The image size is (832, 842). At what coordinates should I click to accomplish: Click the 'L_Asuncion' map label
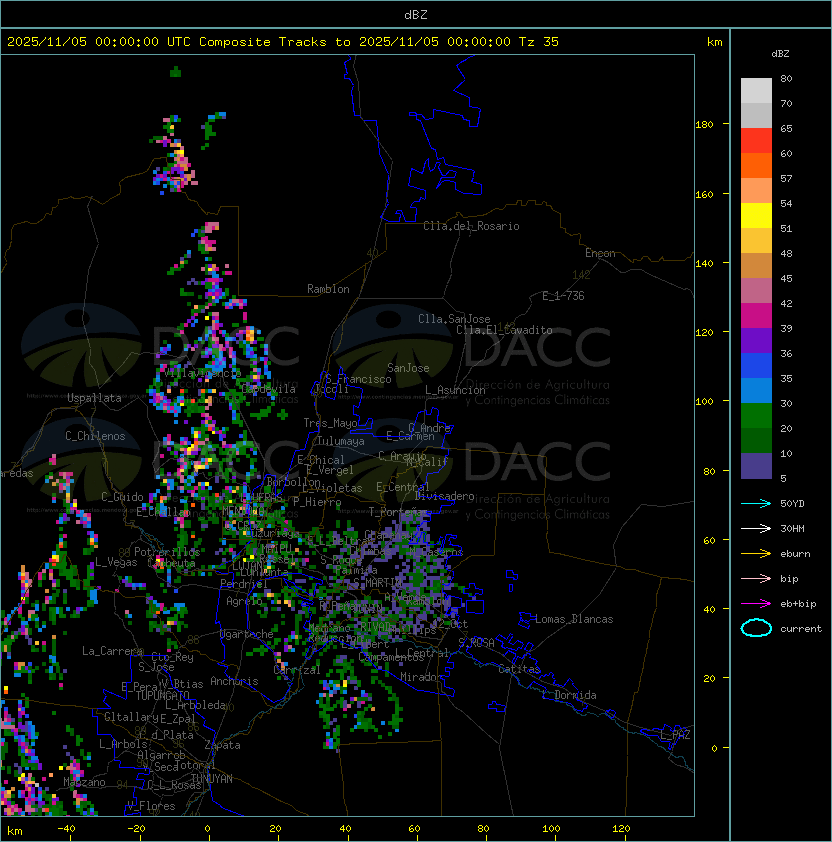(x=455, y=390)
